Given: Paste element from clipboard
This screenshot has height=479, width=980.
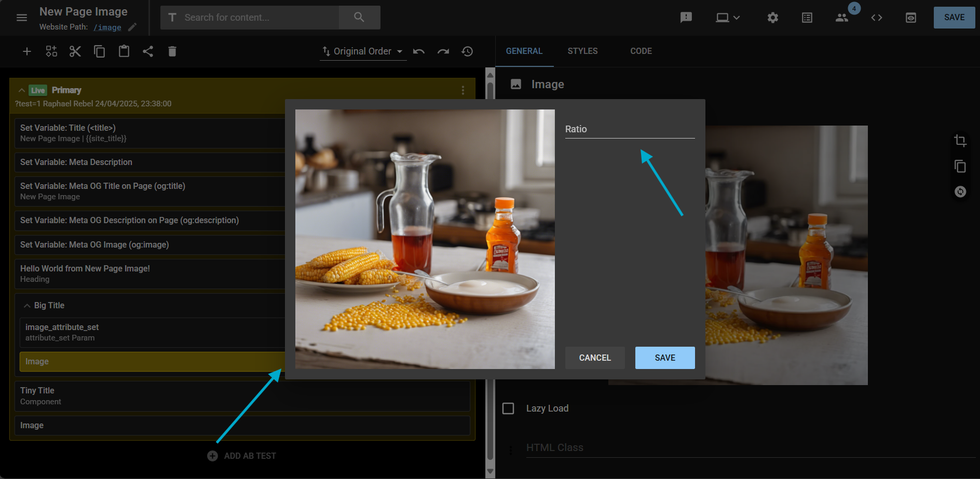Looking at the screenshot, I should 124,51.
